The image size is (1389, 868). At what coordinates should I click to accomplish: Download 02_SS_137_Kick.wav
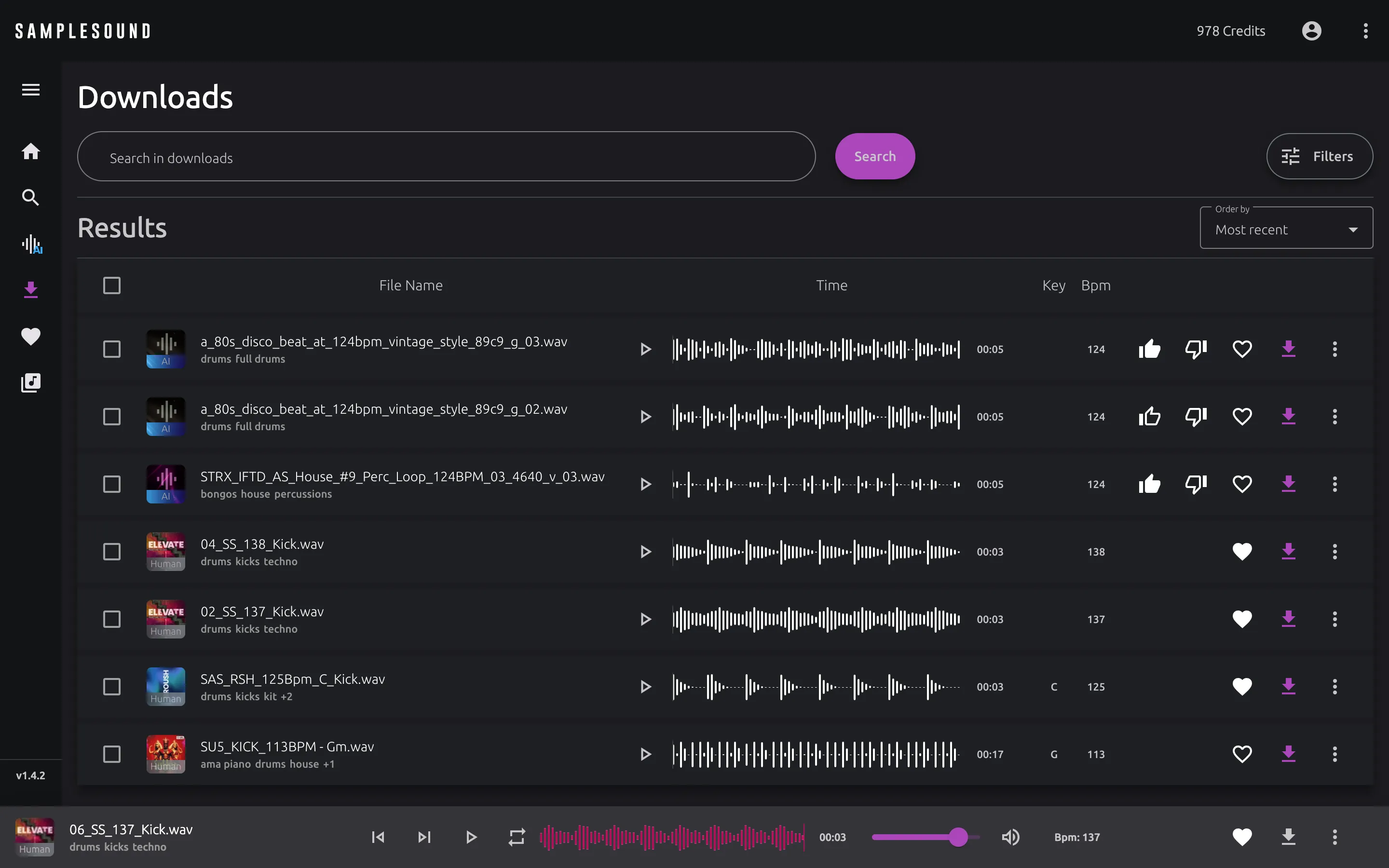coord(1289,620)
